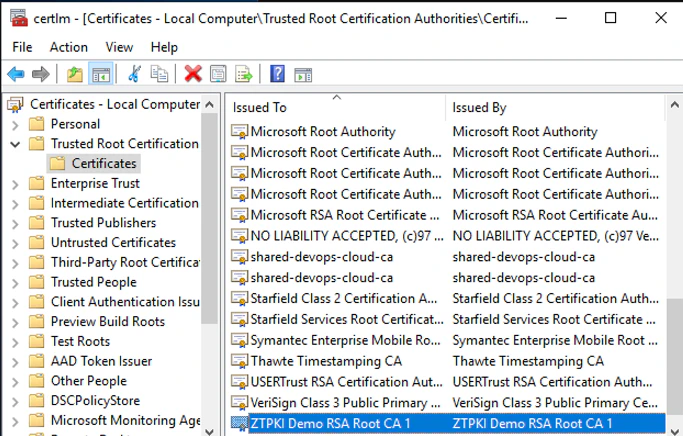
Task: Click the DSCPolicyStore folder icon
Action: click(x=37, y=400)
